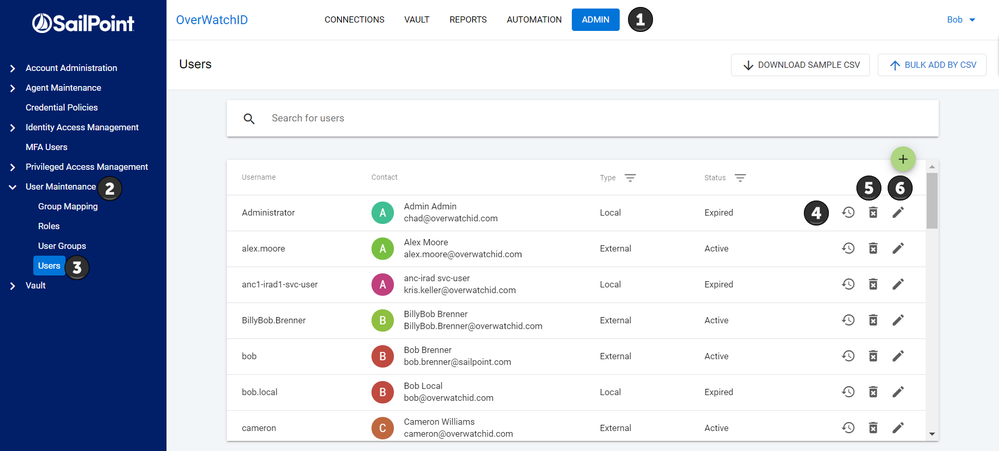Image resolution: width=999 pixels, height=451 pixels.
Task: Delete the alex.moore user
Action: pos(873,248)
